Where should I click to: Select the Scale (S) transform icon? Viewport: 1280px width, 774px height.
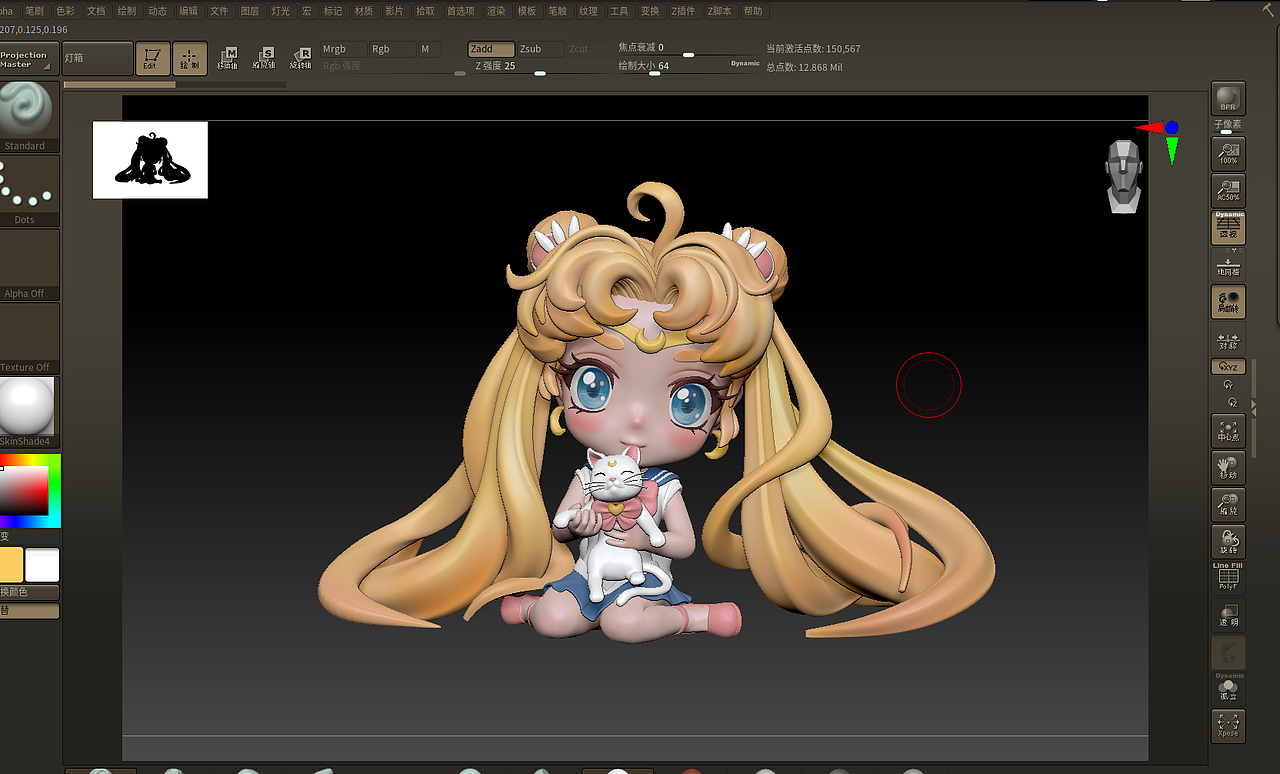click(x=264, y=58)
